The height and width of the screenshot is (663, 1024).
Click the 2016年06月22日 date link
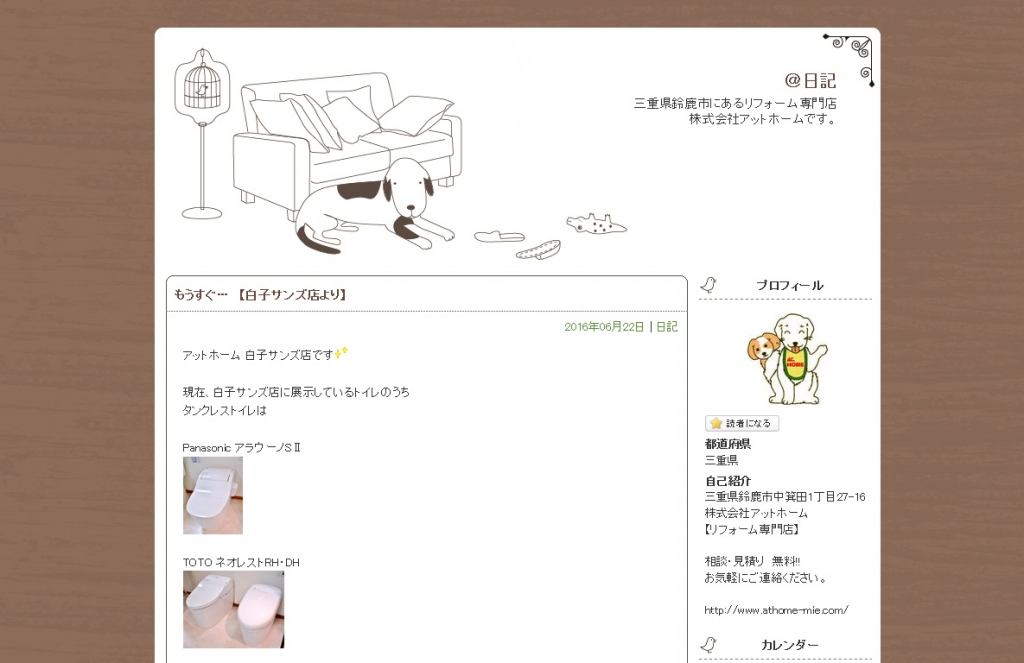[x=604, y=327]
